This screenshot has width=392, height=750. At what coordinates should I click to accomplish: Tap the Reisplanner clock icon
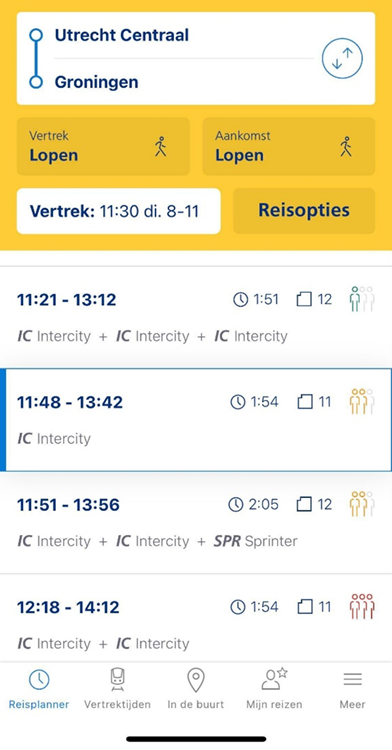[39, 680]
